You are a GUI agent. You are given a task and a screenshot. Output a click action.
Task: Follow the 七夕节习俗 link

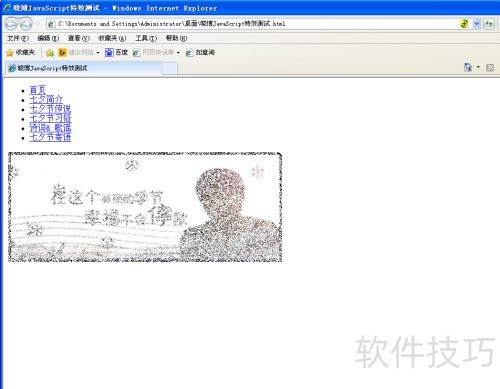pos(50,118)
